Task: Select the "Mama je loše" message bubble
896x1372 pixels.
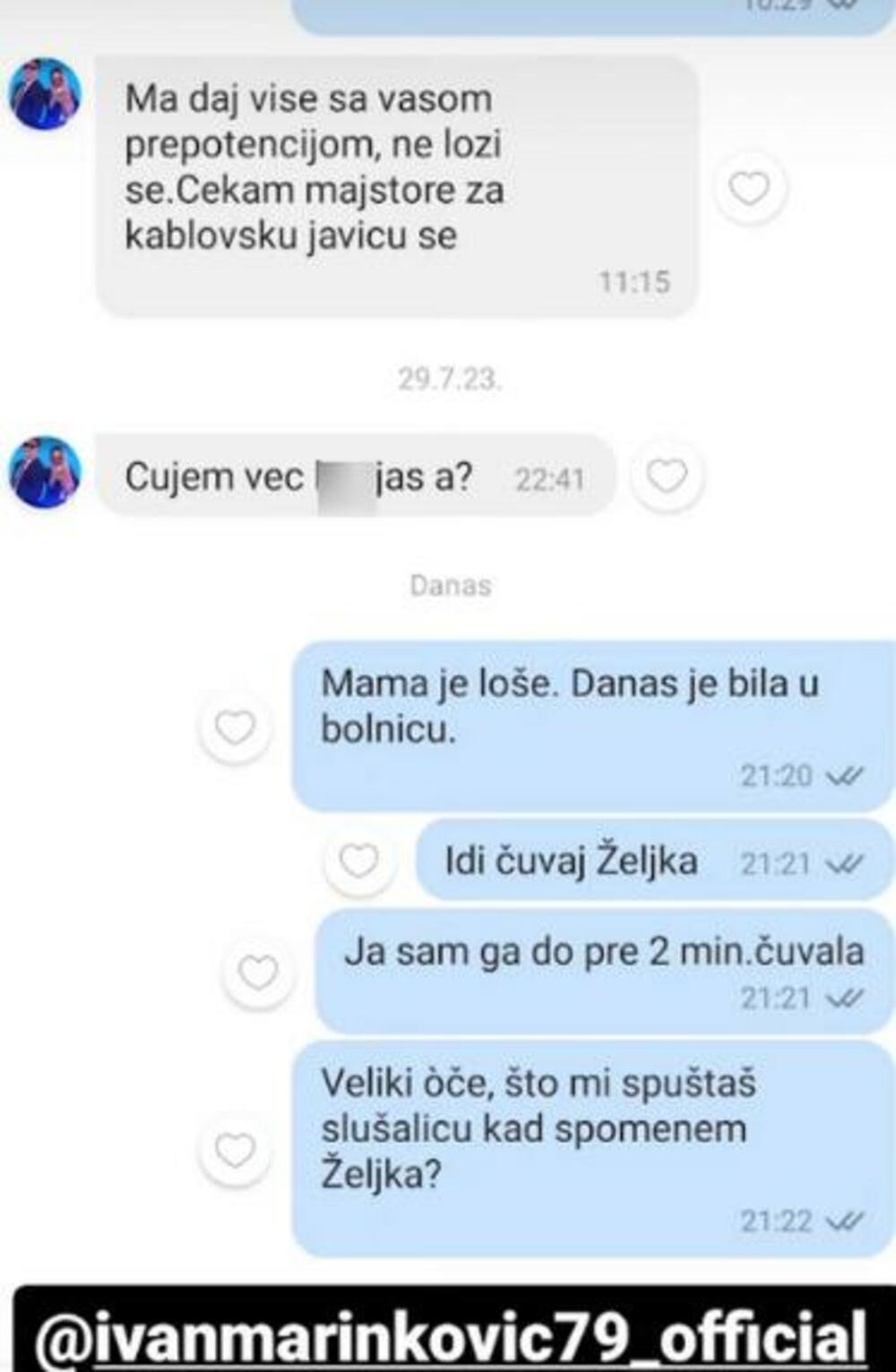Action: tap(593, 726)
